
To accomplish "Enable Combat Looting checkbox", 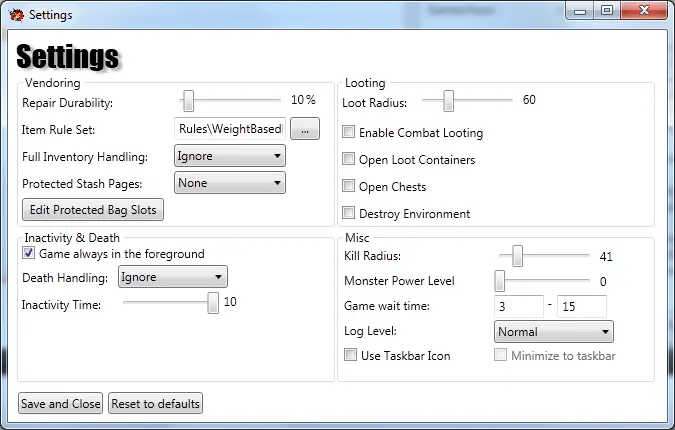I will point(349,132).
